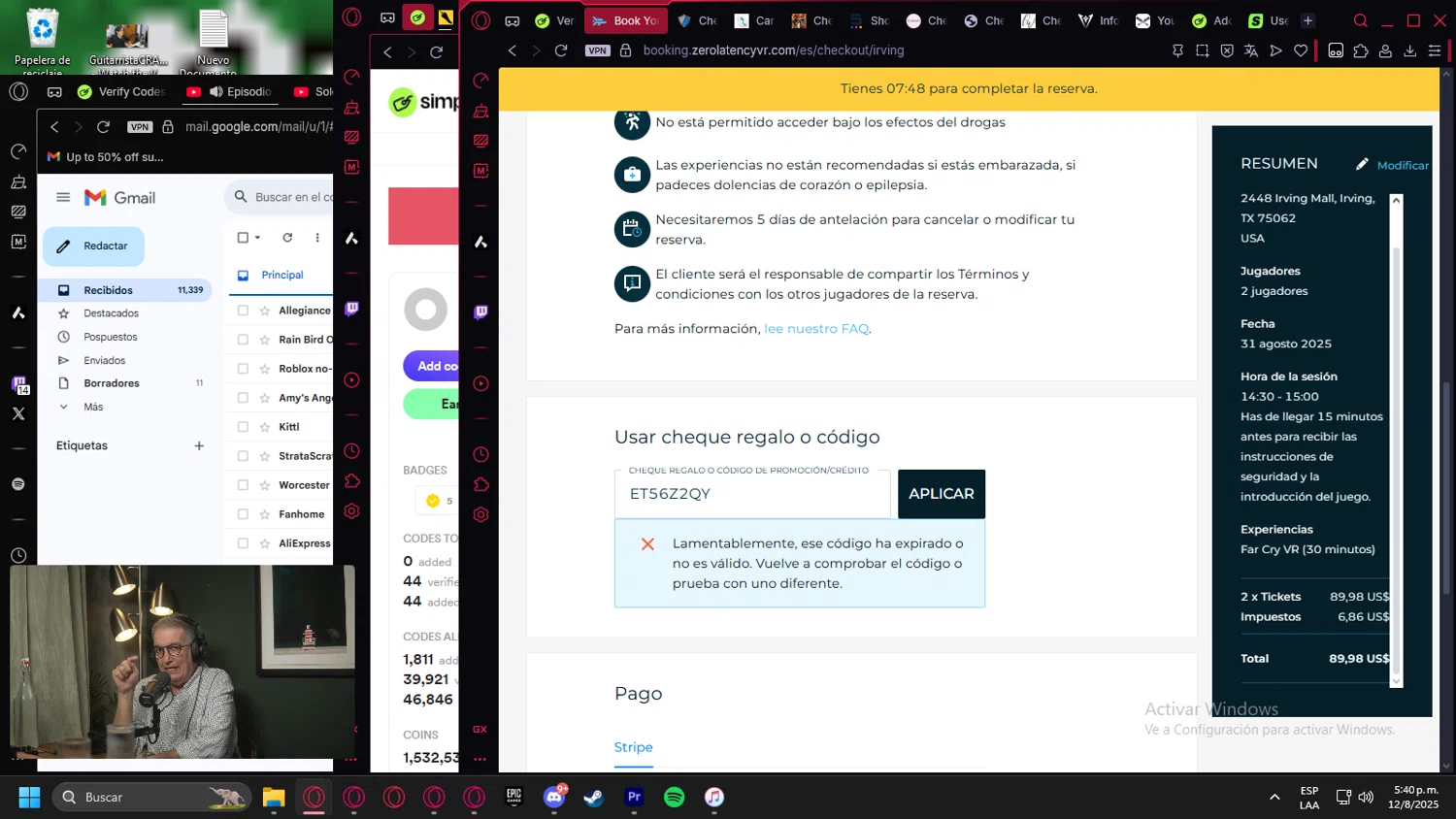Click the gift code input field
The image size is (1456, 819).
click(752, 494)
